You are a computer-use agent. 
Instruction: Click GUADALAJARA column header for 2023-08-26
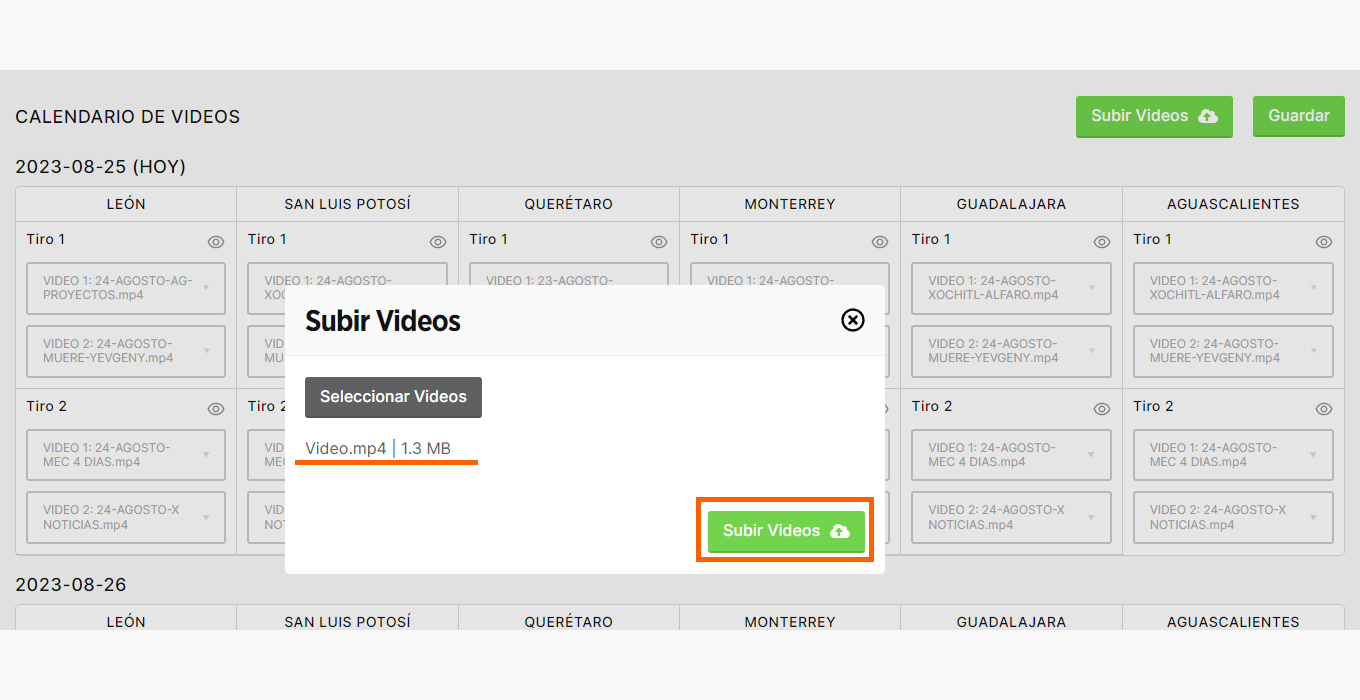[x=1012, y=620]
